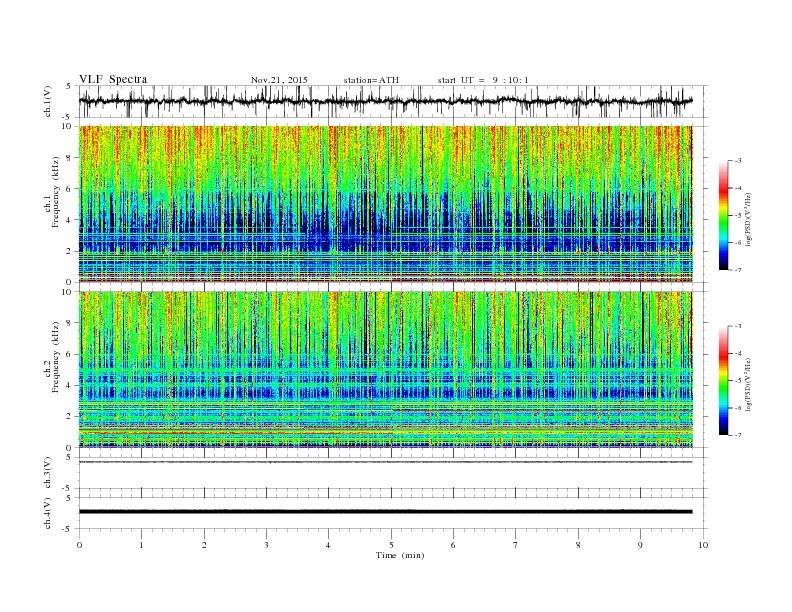
Task: Click the "2" kHz tick on ch.2 frequency axis
Action: click(69, 416)
